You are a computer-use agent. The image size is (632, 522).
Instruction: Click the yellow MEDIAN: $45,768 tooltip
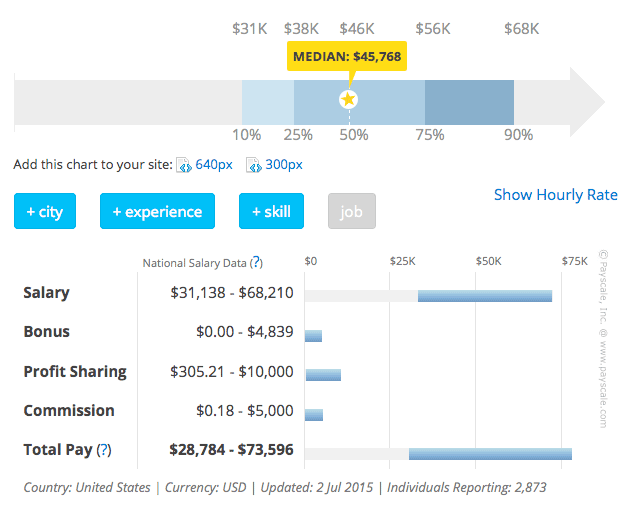point(347,56)
